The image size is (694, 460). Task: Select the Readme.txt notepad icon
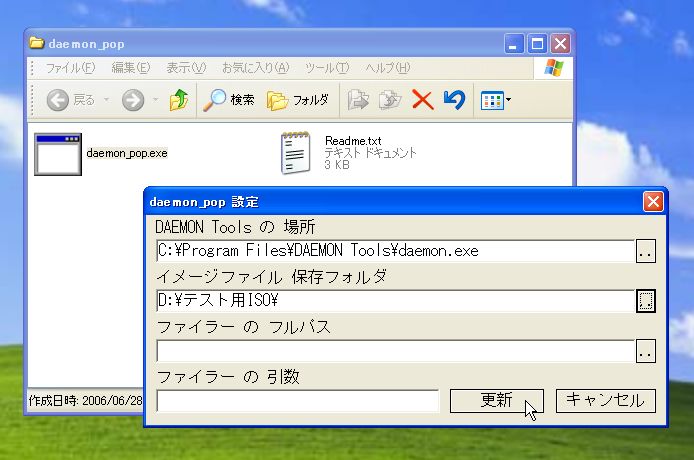pos(296,153)
